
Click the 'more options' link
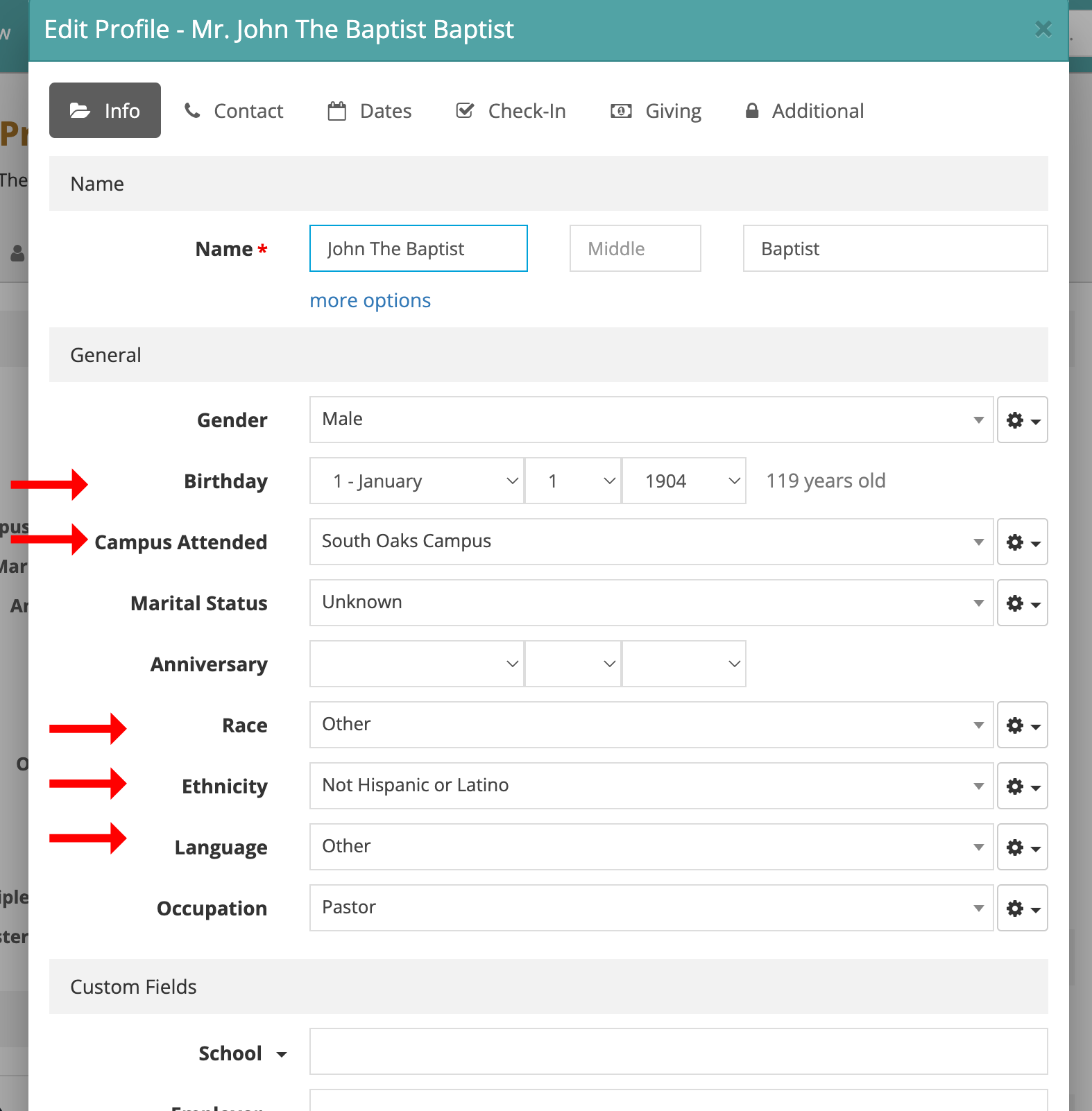point(370,301)
